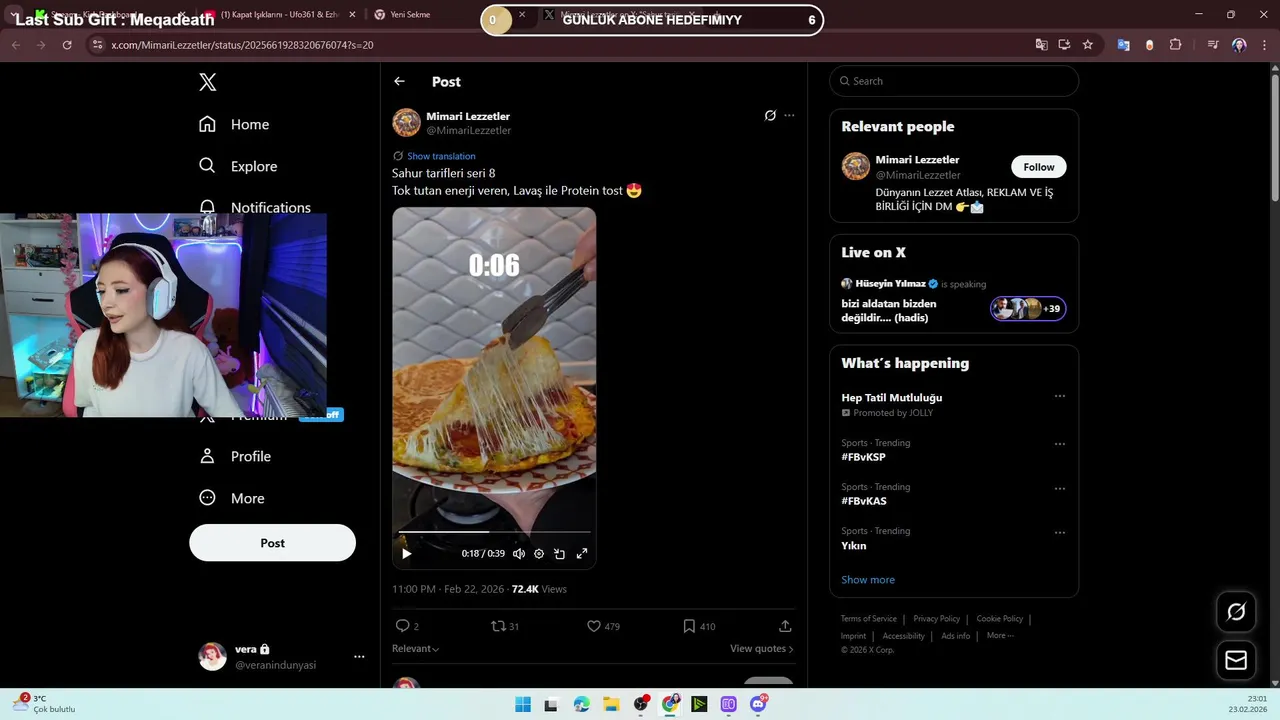Focus the Search field
The image size is (1280, 720).
point(954,81)
